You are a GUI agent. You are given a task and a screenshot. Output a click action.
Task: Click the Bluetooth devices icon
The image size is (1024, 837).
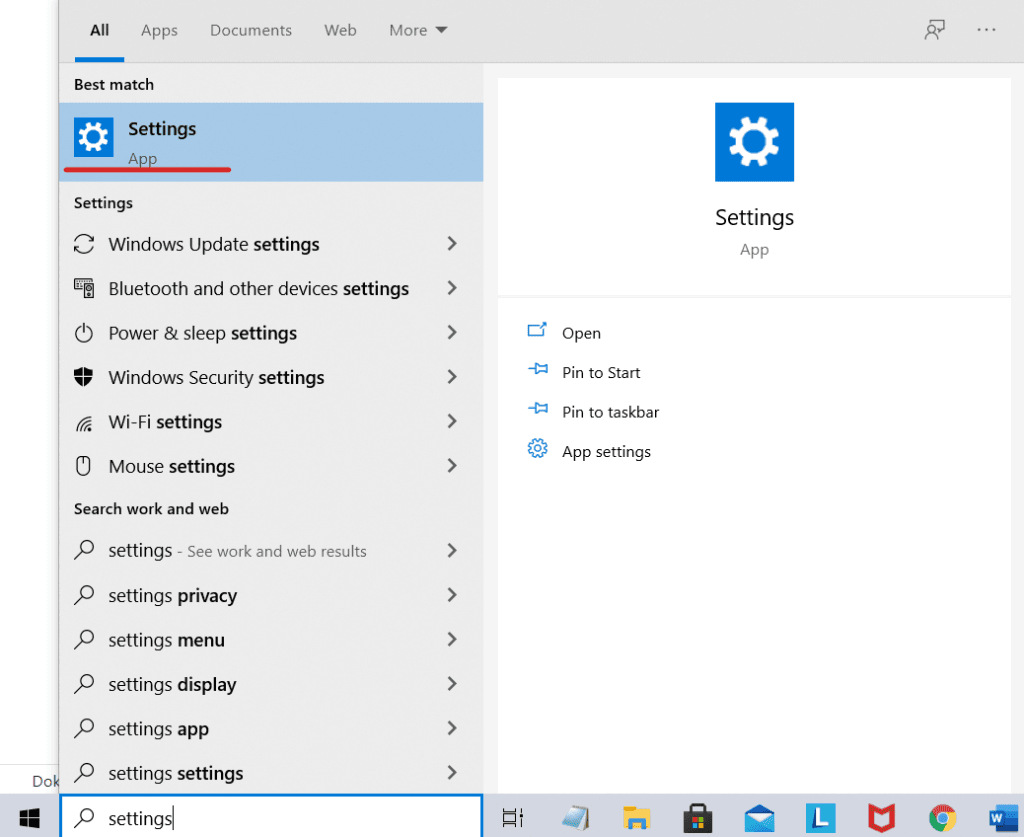coord(84,289)
